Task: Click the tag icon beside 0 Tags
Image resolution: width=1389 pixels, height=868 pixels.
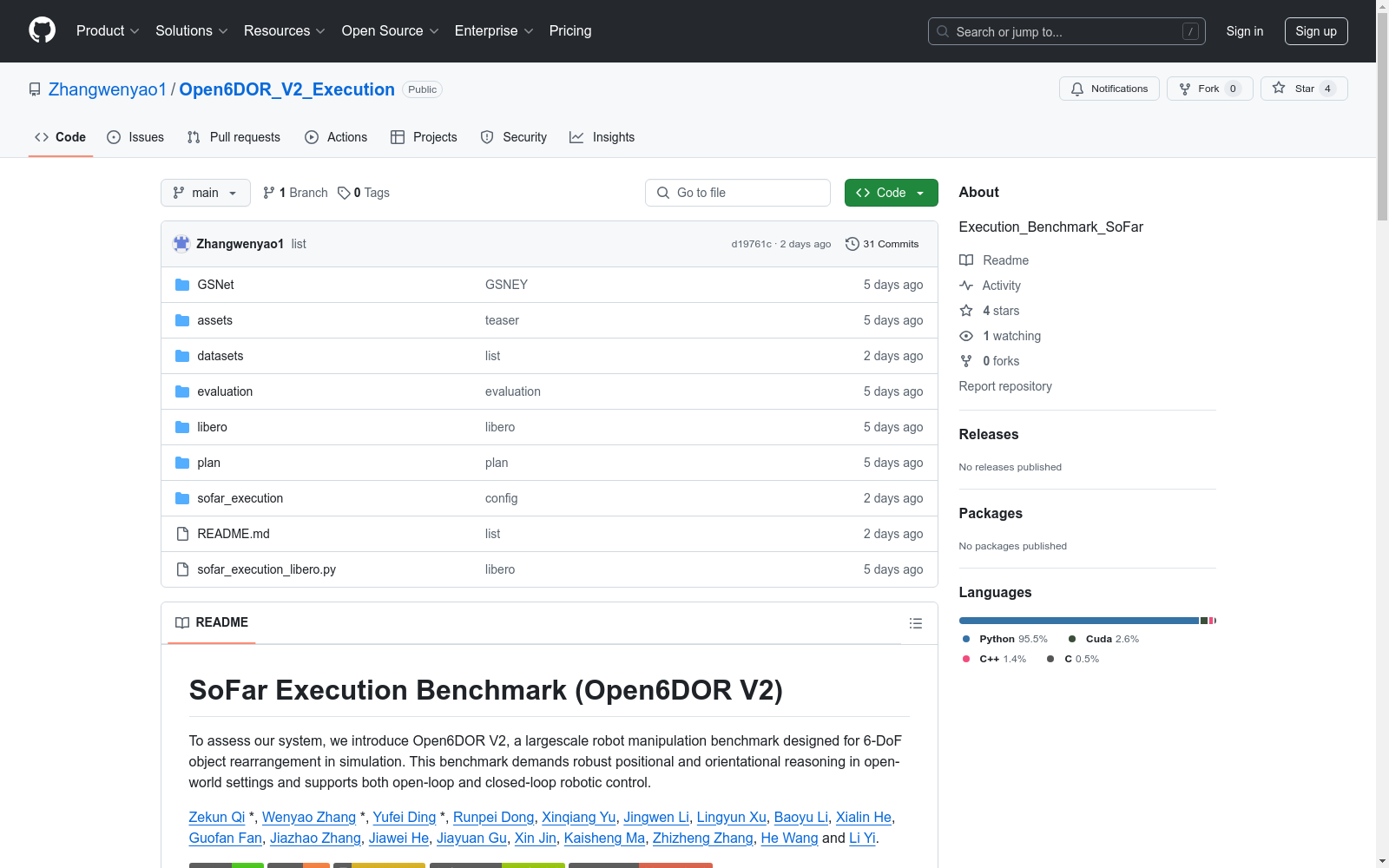Action: 344,193
